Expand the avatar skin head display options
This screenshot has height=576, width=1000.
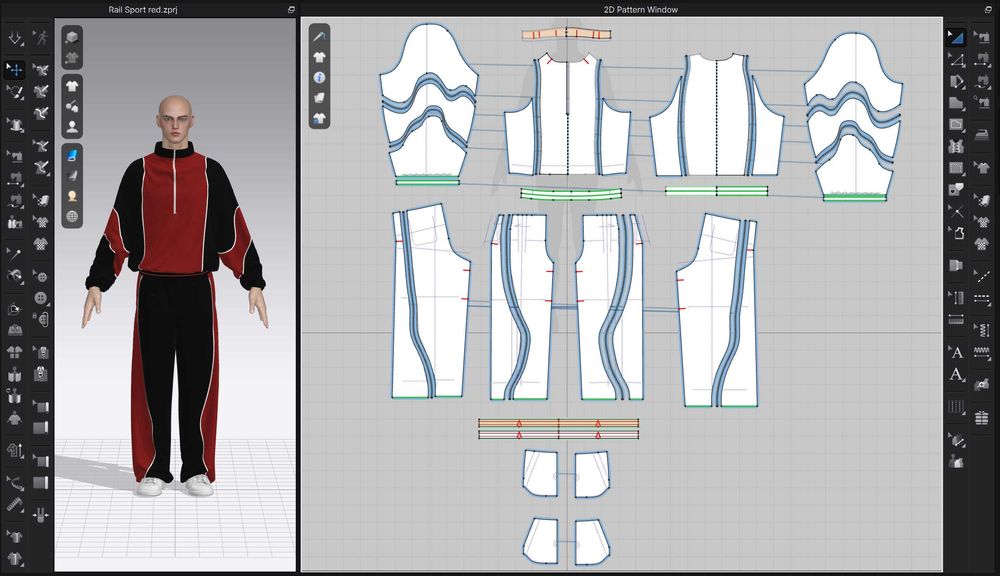[72, 196]
